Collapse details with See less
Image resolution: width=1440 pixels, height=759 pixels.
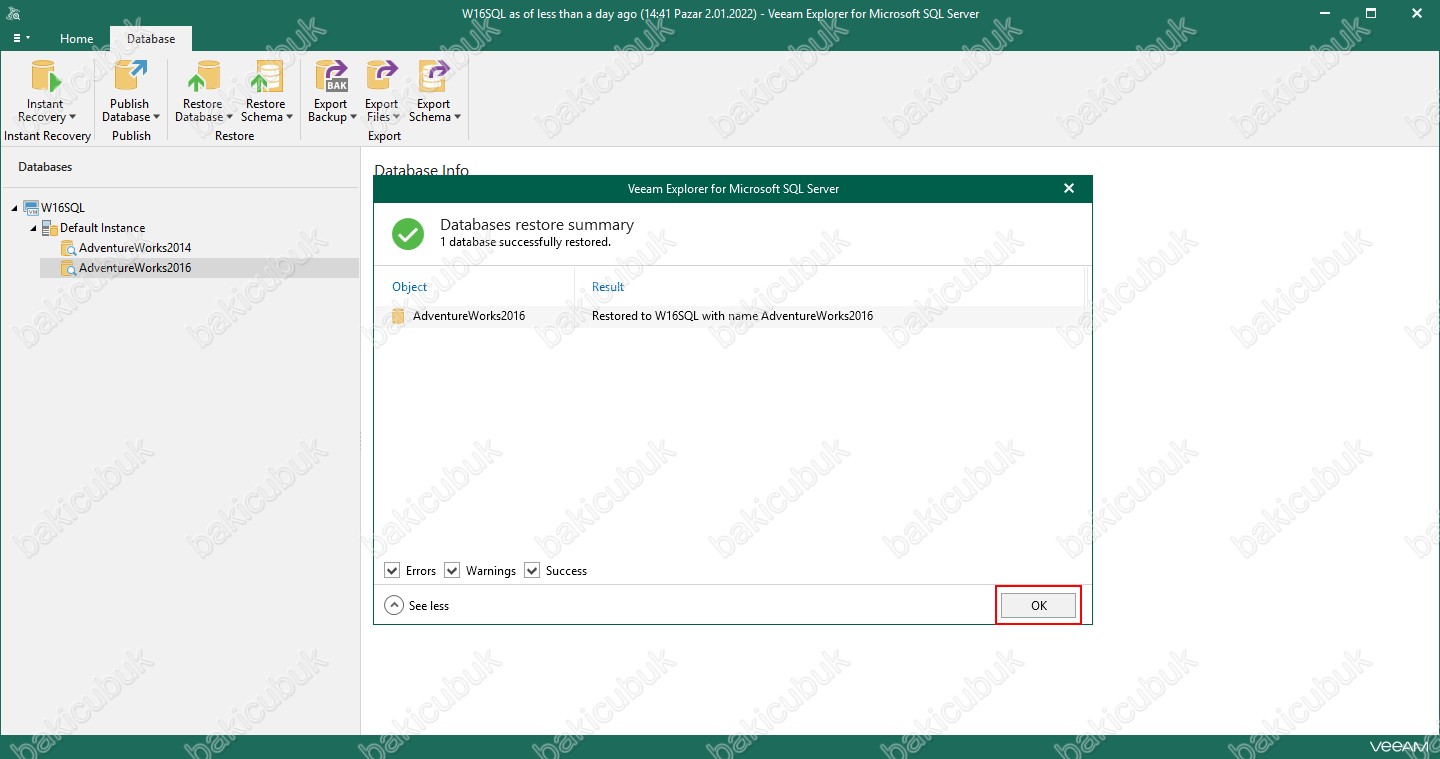click(x=417, y=605)
